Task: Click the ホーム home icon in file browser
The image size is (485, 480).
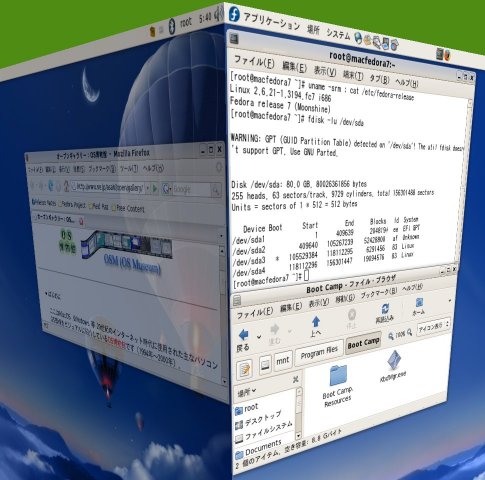Action: [419, 302]
